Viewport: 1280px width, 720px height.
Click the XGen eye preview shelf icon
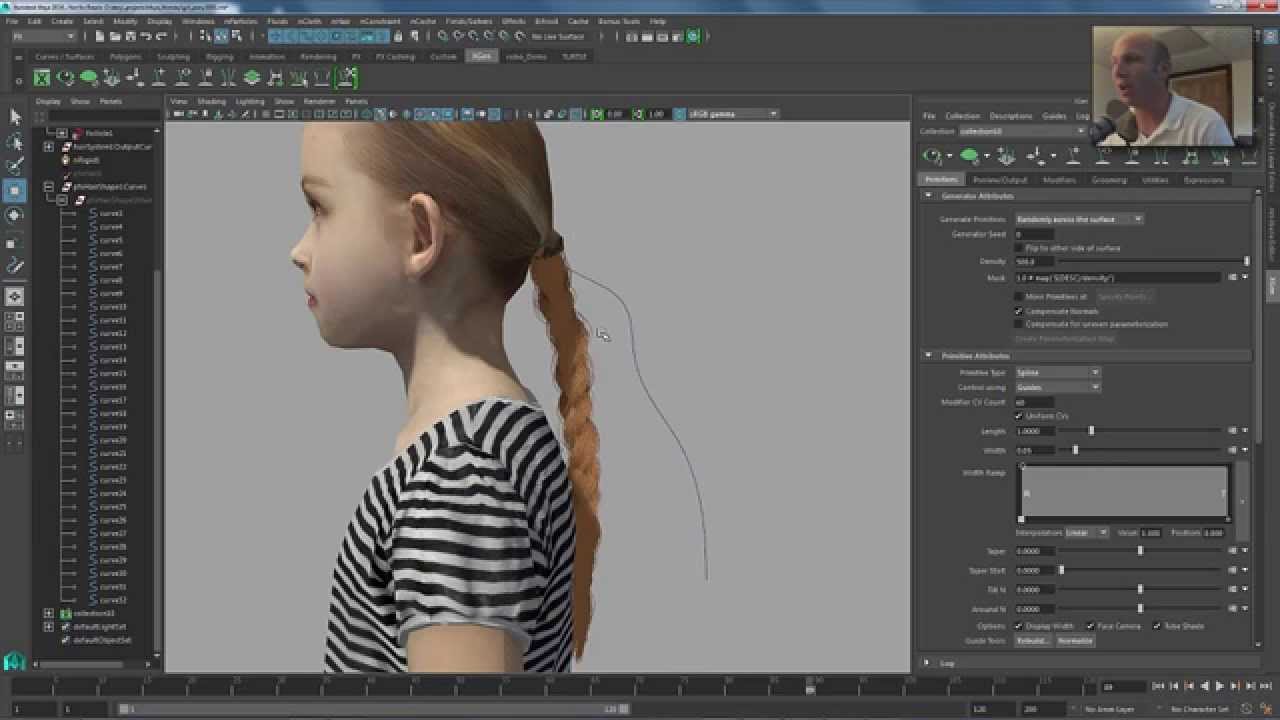click(x=66, y=77)
